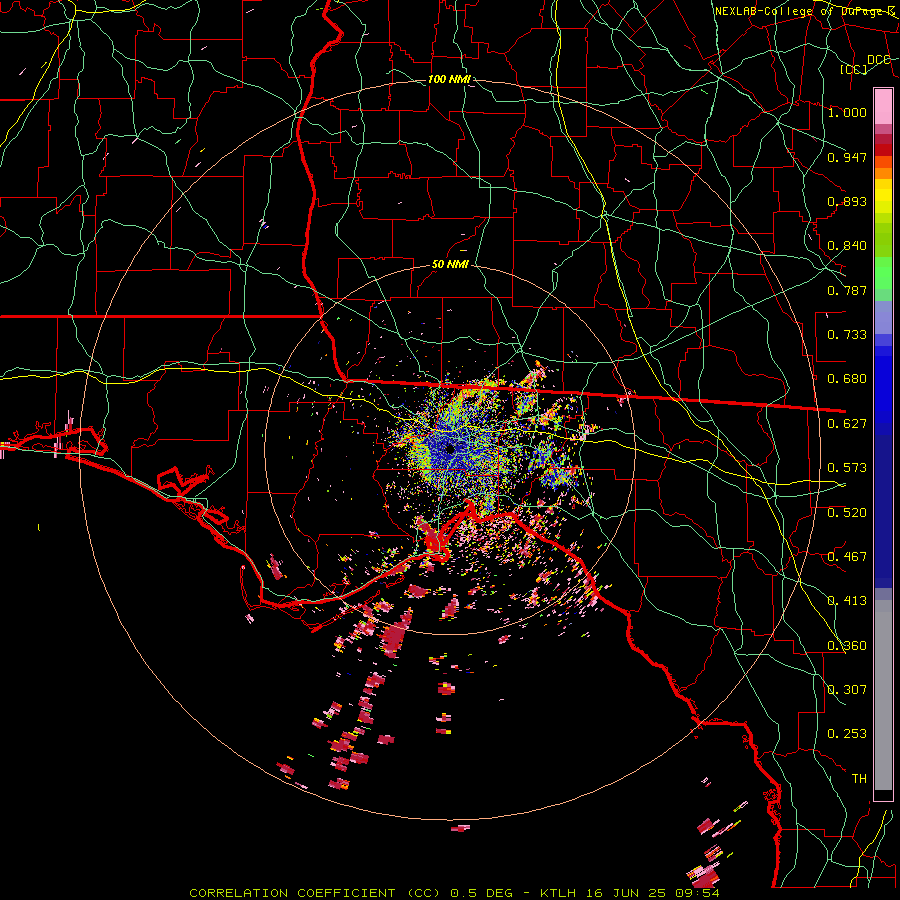Click the Correlation Coefficient product caption

[454, 893]
